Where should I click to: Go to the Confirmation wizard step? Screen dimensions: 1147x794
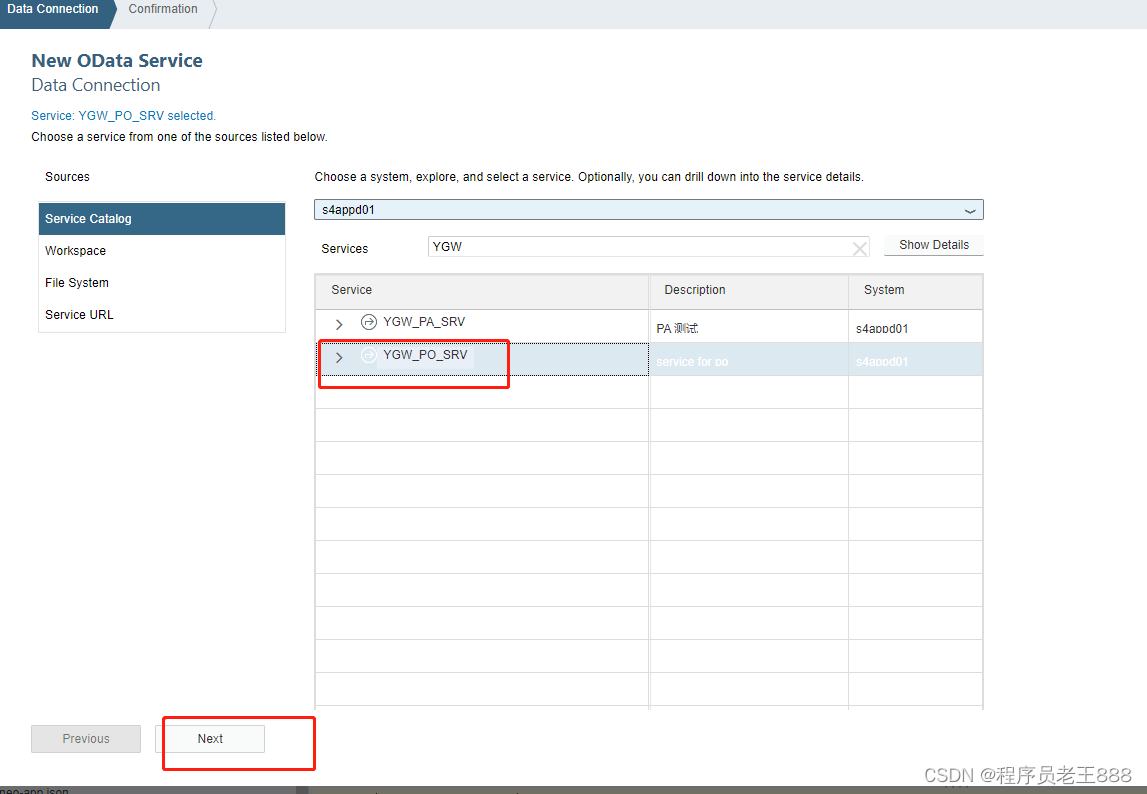pyautogui.click(x=163, y=9)
